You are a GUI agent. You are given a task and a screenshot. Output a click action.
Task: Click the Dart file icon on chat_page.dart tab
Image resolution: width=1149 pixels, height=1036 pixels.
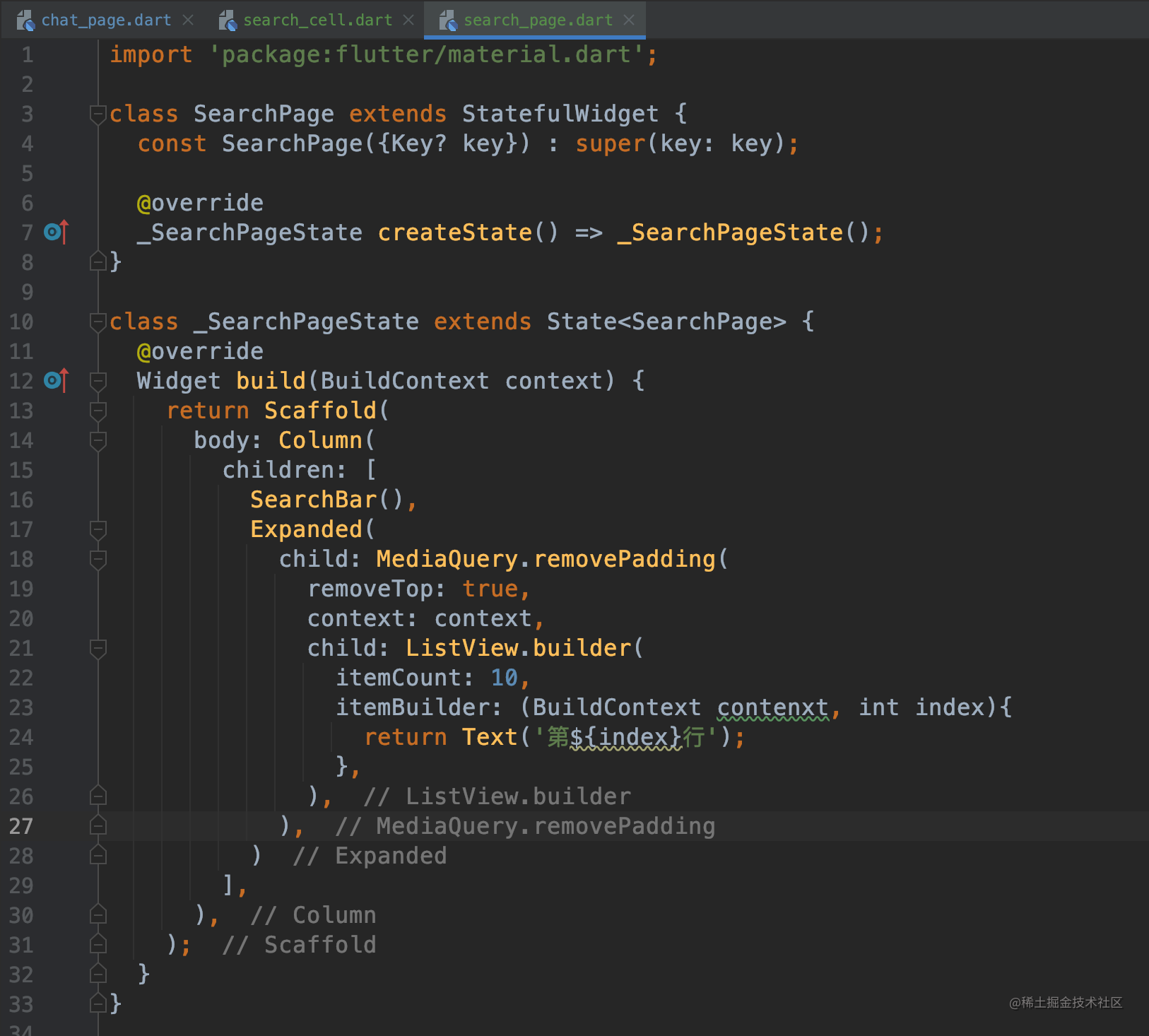point(25,20)
